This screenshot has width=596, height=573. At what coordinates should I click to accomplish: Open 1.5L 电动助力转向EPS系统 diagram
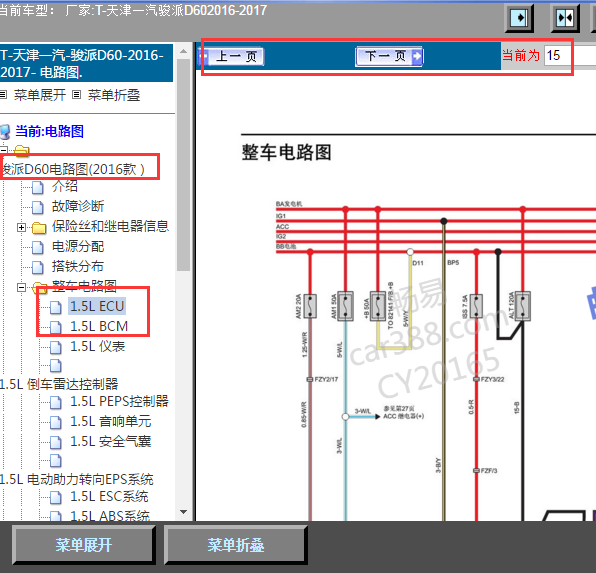76,479
